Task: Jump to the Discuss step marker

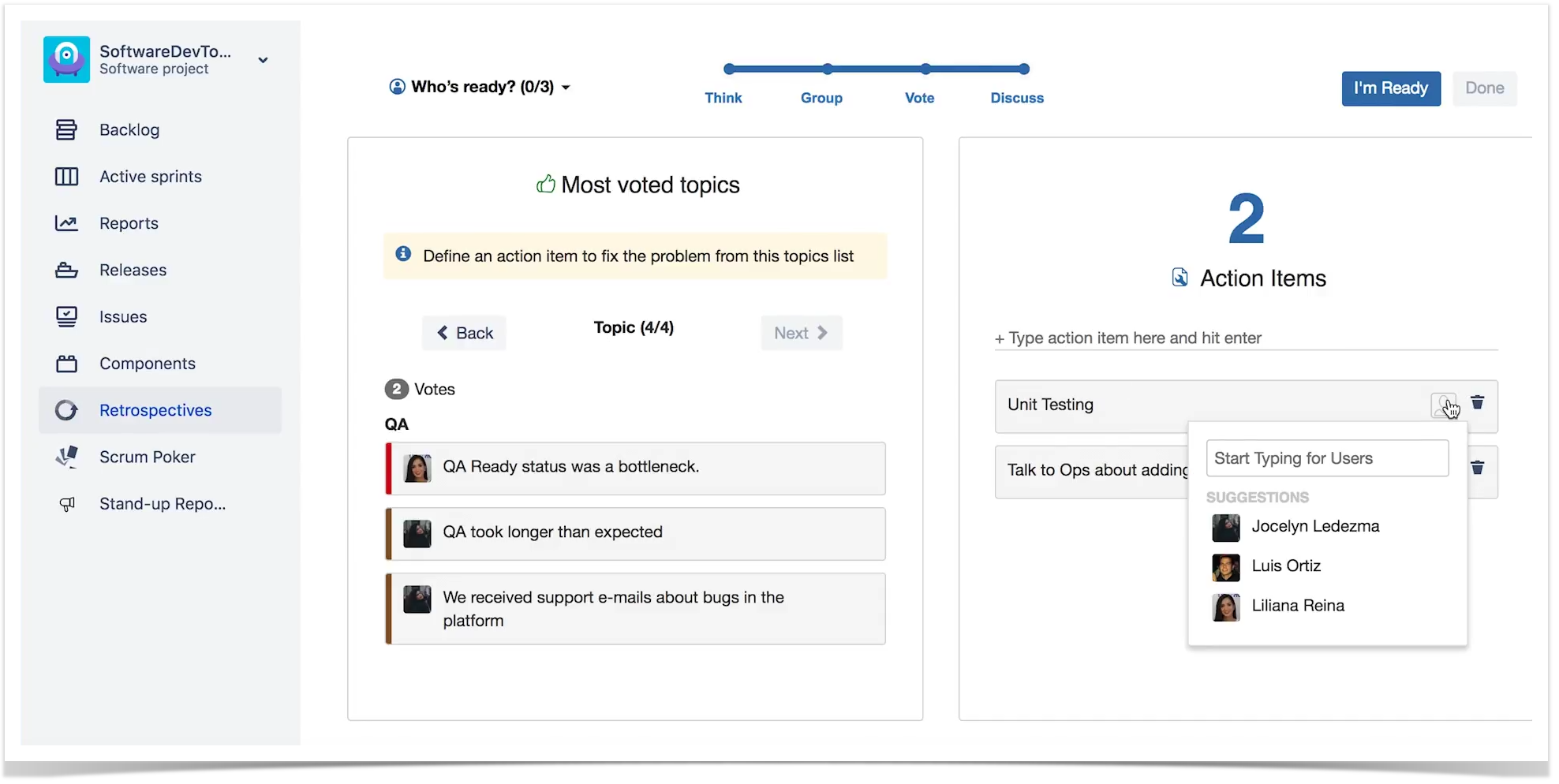Action: click(1023, 69)
